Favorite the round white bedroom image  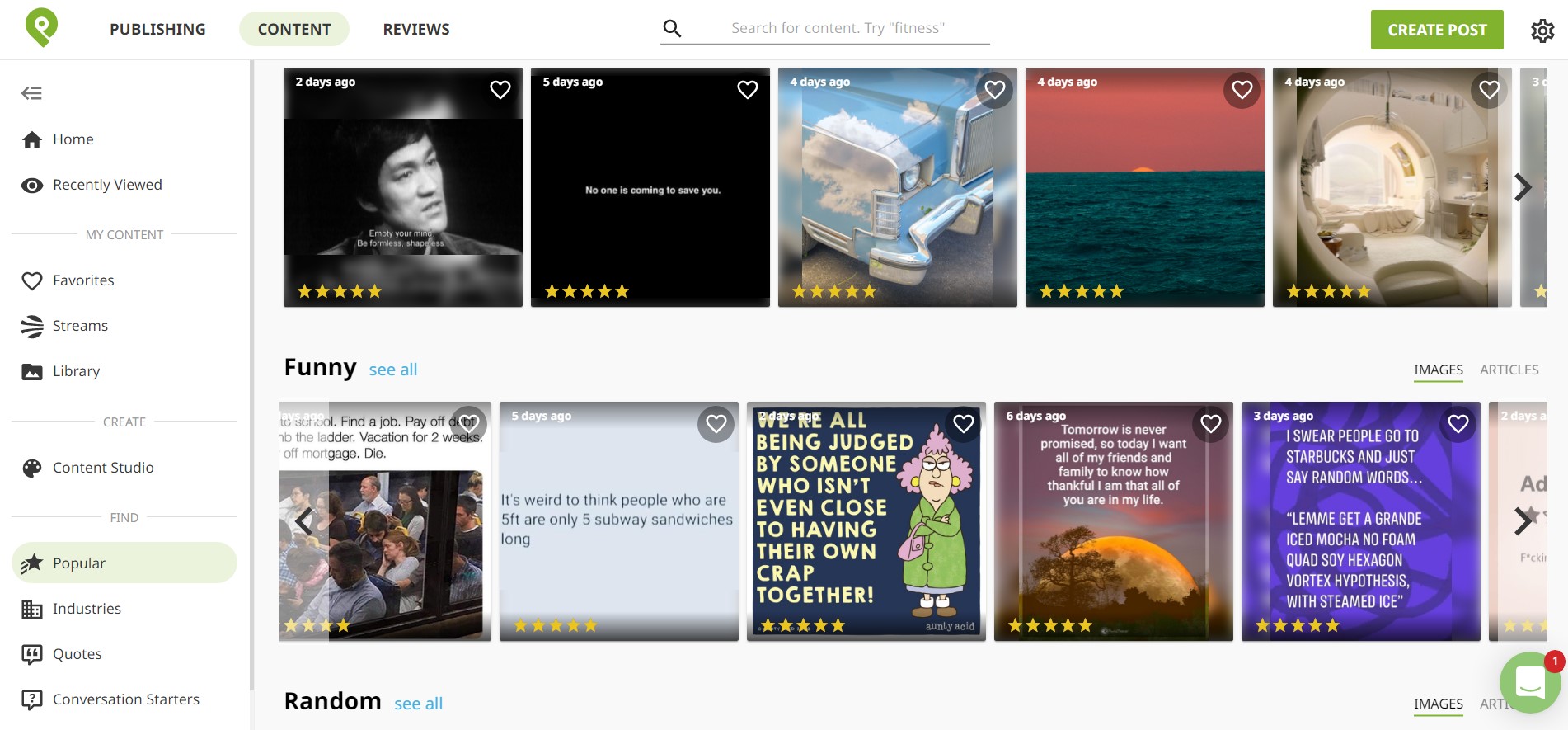pos(1490,89)
